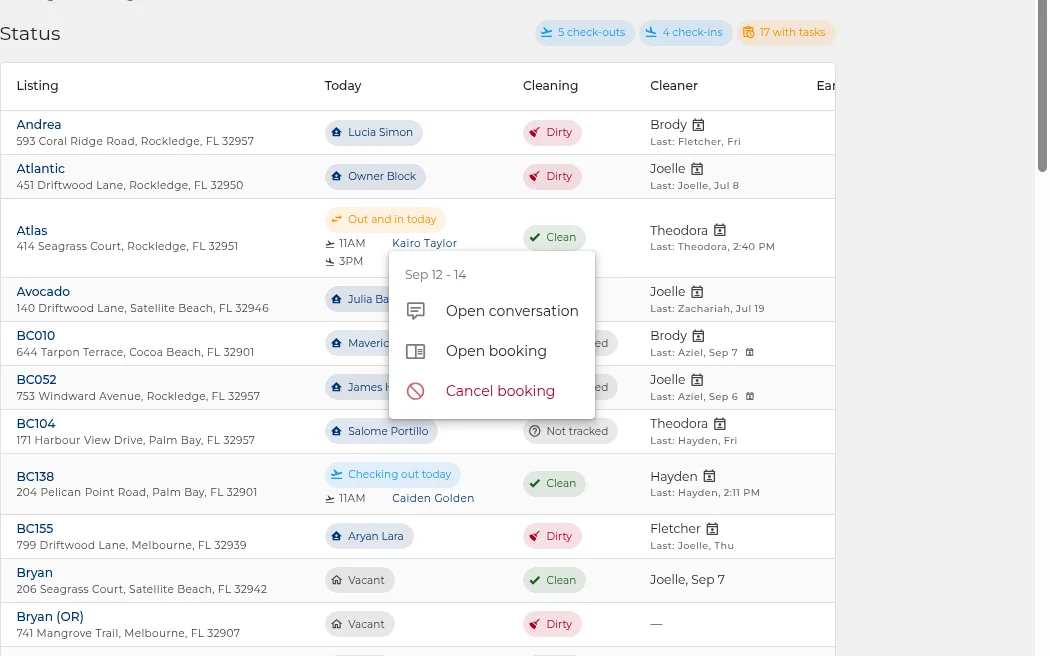The width and height of the screenshot is (1050, 656).
Task: Click check-in plane icon in 4 check-ins
Action: tap(651, 32)
